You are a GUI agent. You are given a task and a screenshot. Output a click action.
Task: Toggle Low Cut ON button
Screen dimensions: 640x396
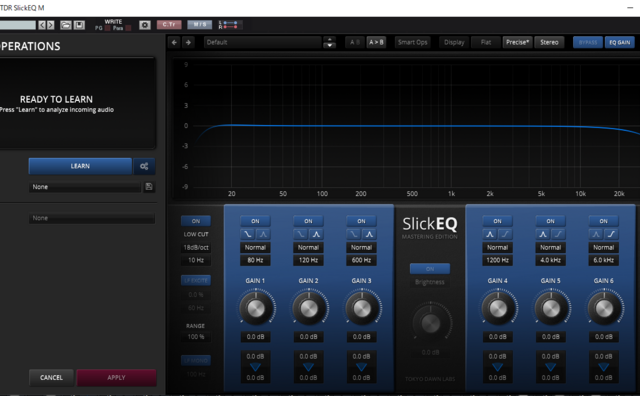(x=196, y=221)
